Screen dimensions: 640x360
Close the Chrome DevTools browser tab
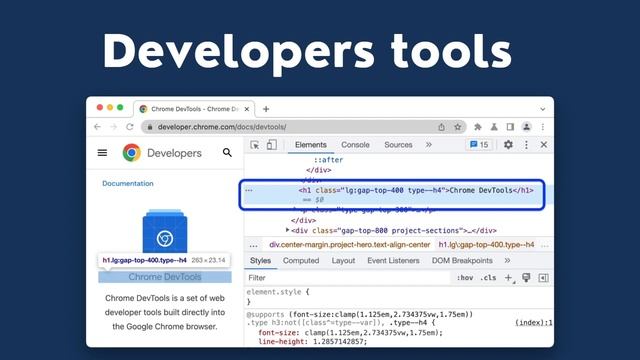[x=247, y=109]
